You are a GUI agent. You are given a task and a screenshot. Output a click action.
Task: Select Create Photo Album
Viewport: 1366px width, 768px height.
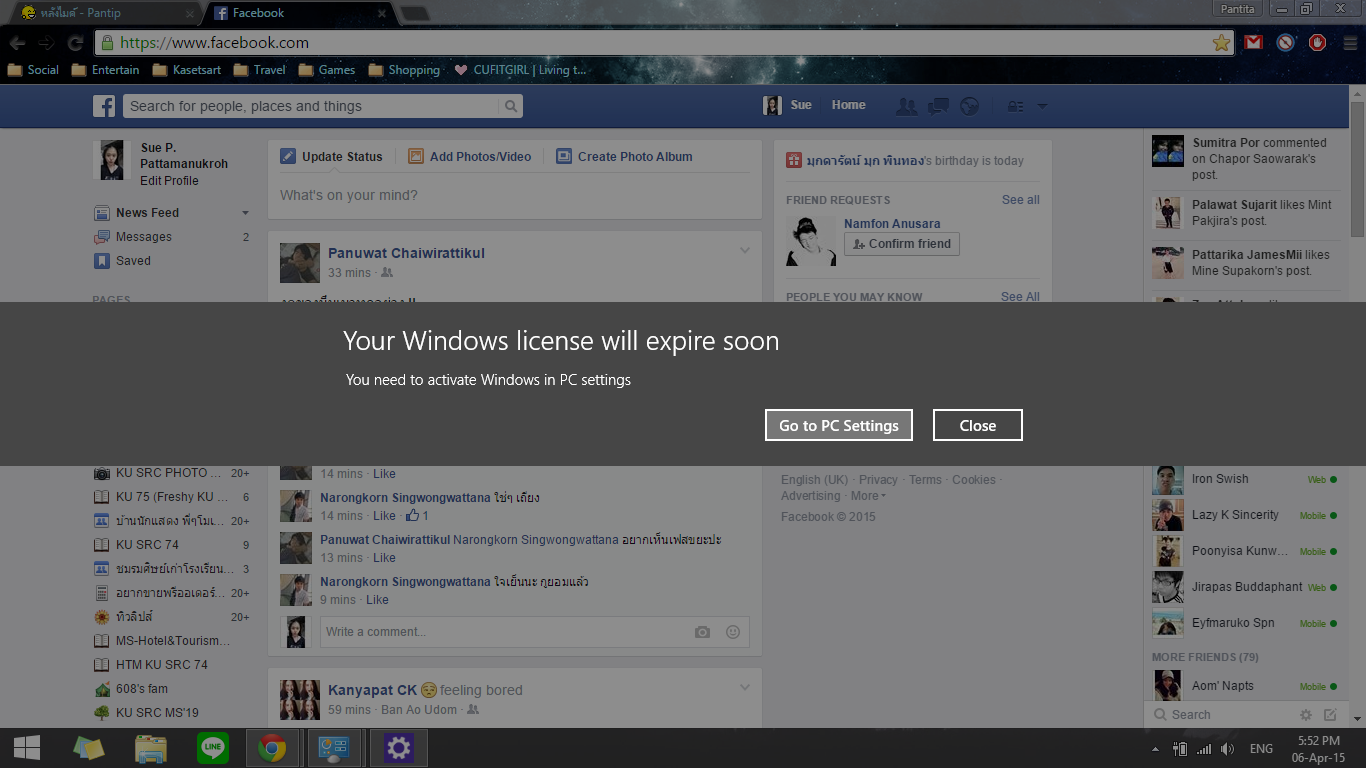[x=624, y=157]
